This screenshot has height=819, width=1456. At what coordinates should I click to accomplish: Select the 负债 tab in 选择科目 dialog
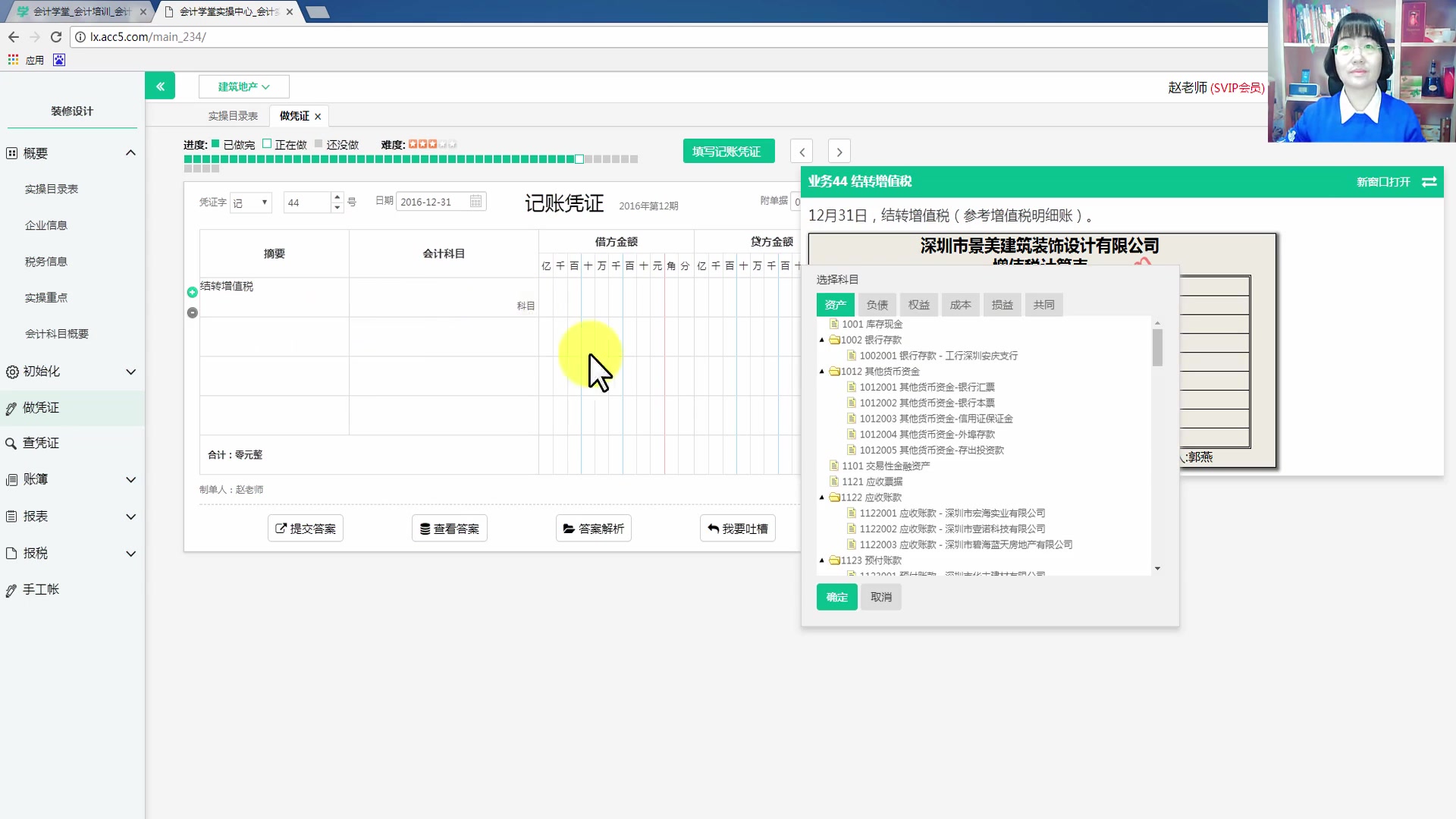(877, 304)
